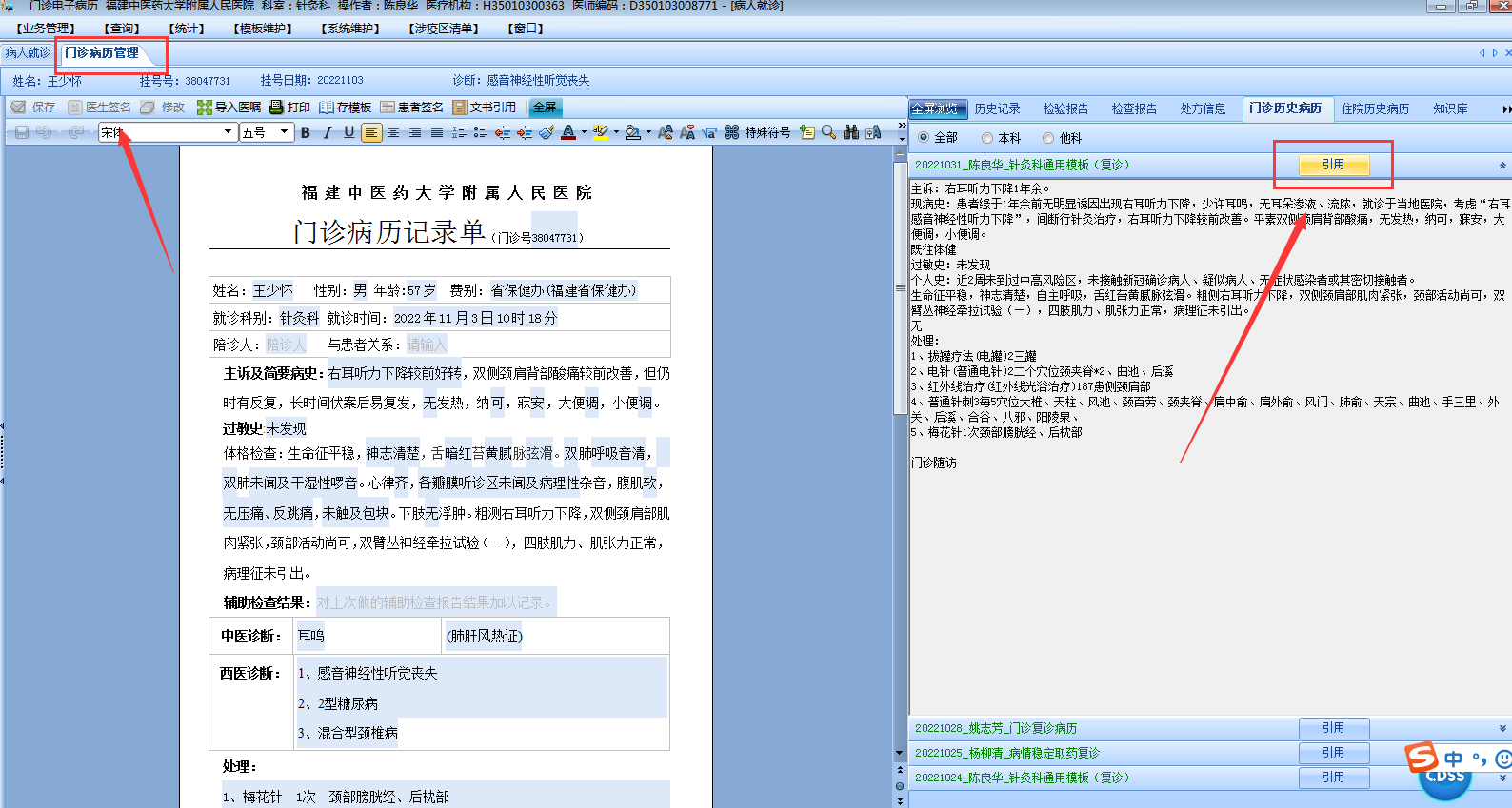Toggle underline formatting
This screenshot has height=808, width=1512.
tap(349, 132)
